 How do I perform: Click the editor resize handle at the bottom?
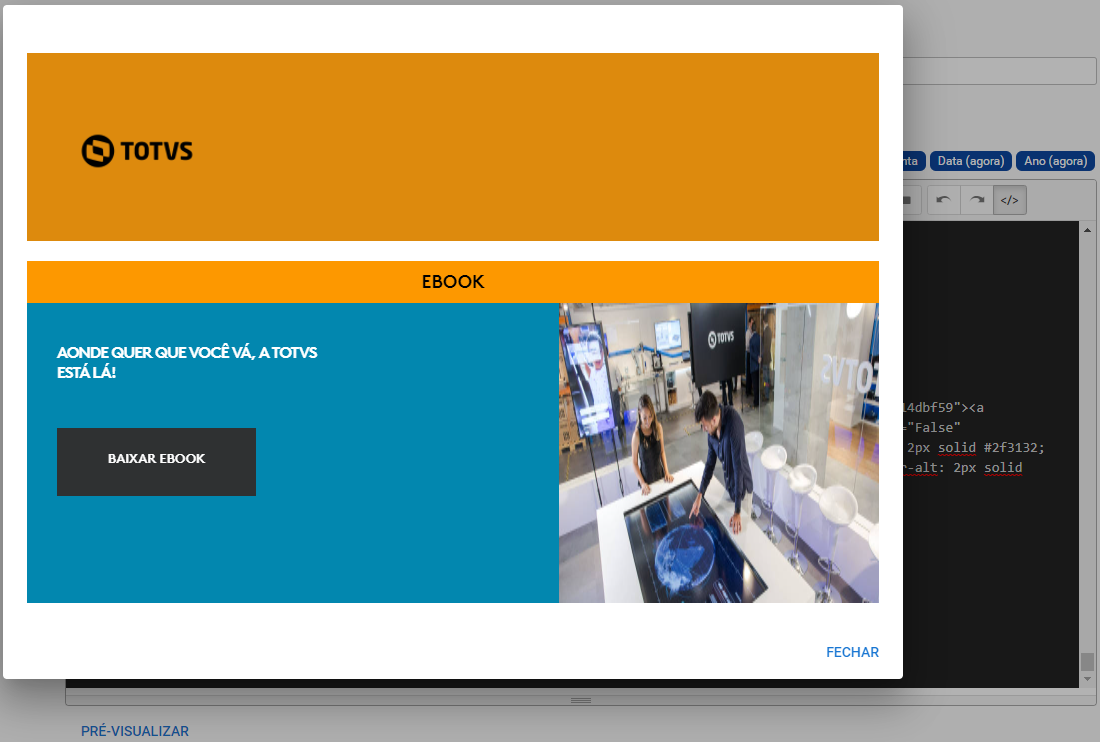point(581,700)
